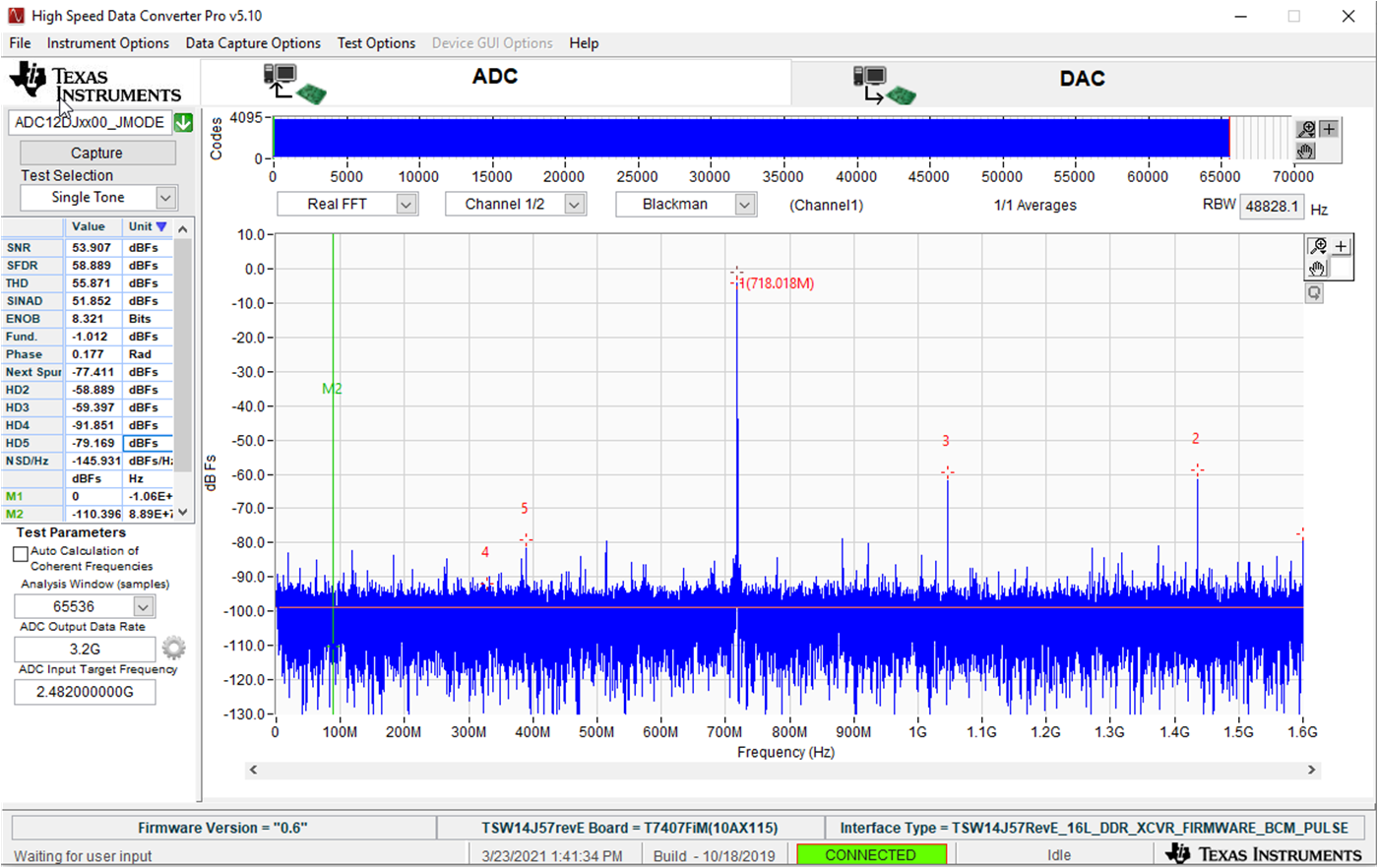Screen dimensions: 1378x868
Task: Click the HD5 dBFs unit cell
Action: 148,443
